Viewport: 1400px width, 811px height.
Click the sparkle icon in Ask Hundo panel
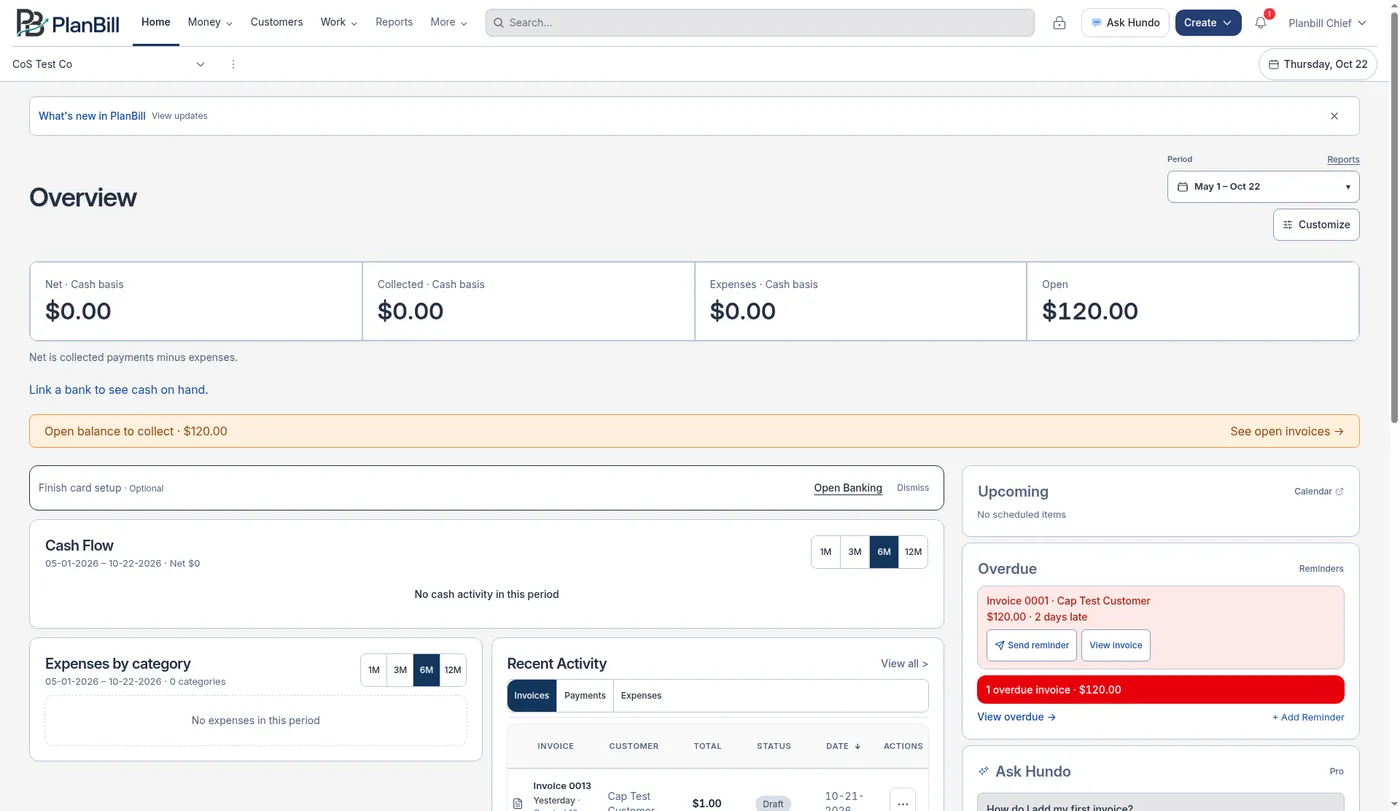984,771
